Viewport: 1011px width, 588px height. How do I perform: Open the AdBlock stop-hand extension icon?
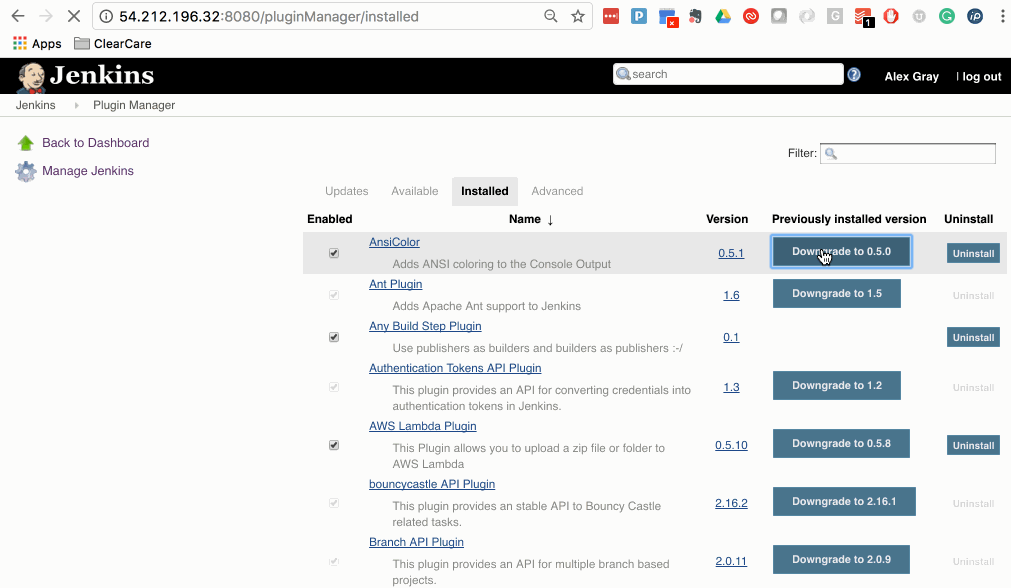891,16
